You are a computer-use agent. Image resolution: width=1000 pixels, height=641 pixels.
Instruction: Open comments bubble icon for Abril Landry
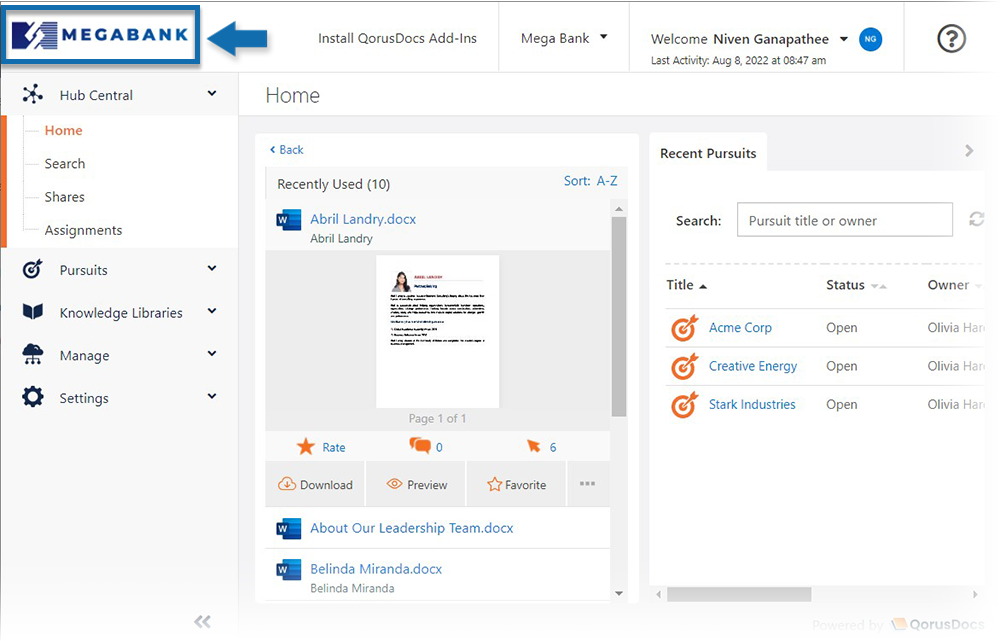420,447
